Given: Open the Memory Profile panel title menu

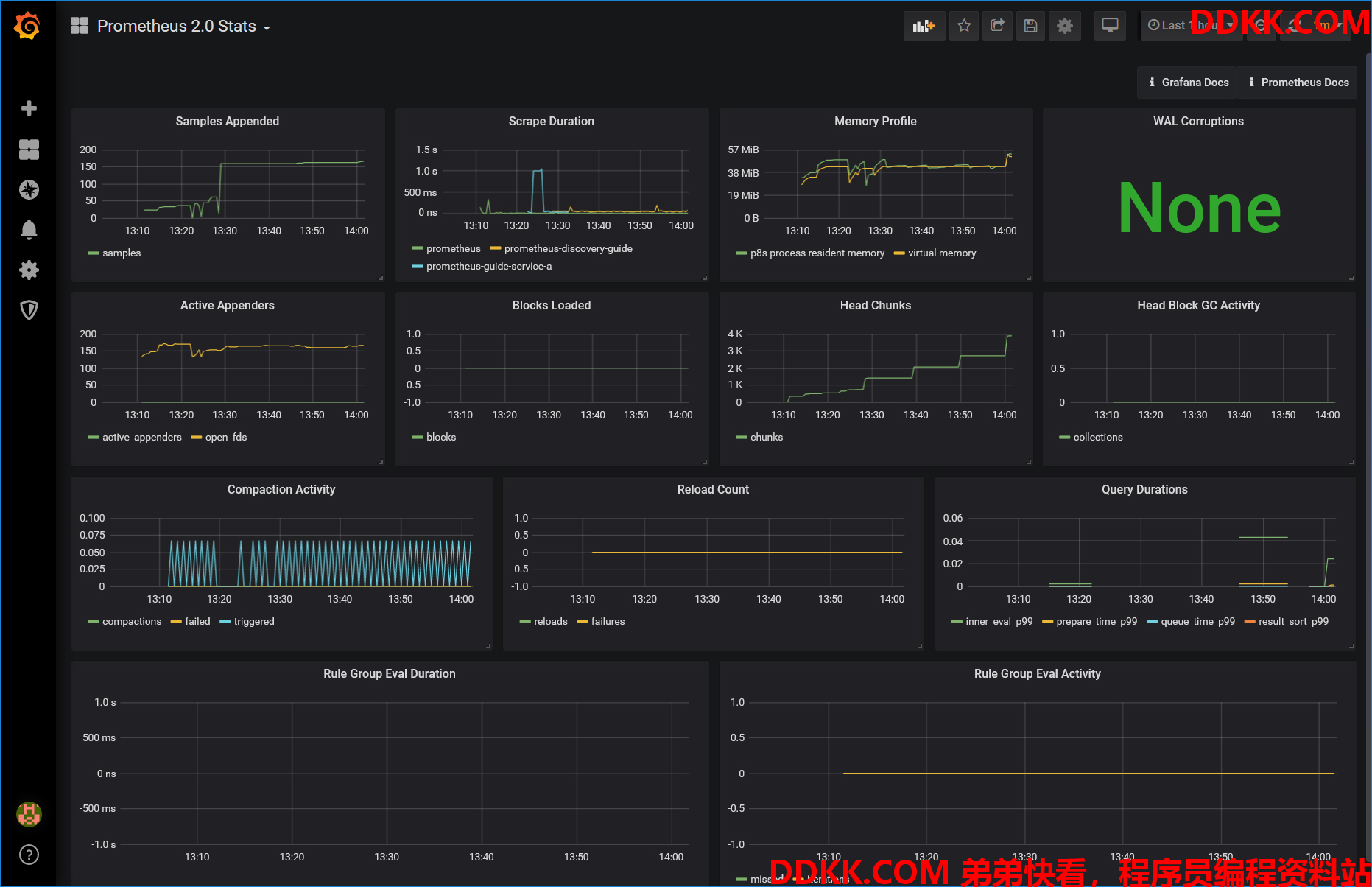Looking at the screenshot, I should (876, 121).
